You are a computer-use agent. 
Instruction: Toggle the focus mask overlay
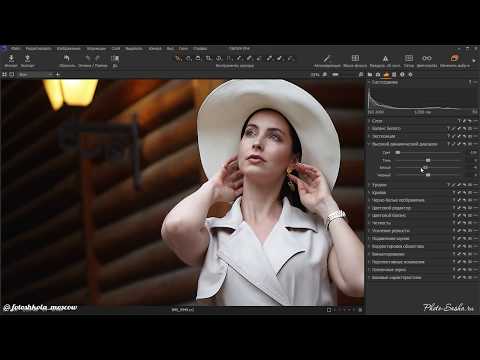coord(355,59)
